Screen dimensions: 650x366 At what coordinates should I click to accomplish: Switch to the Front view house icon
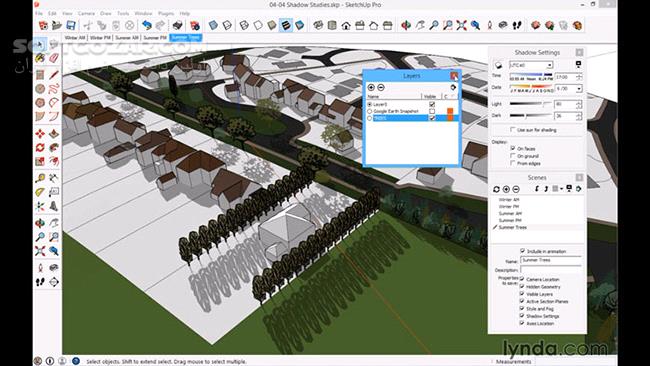346,25
